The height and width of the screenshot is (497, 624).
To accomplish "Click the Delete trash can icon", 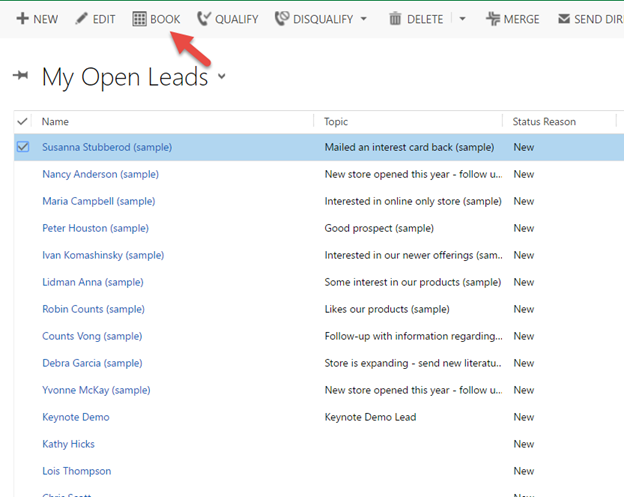I will pos(395,19).
